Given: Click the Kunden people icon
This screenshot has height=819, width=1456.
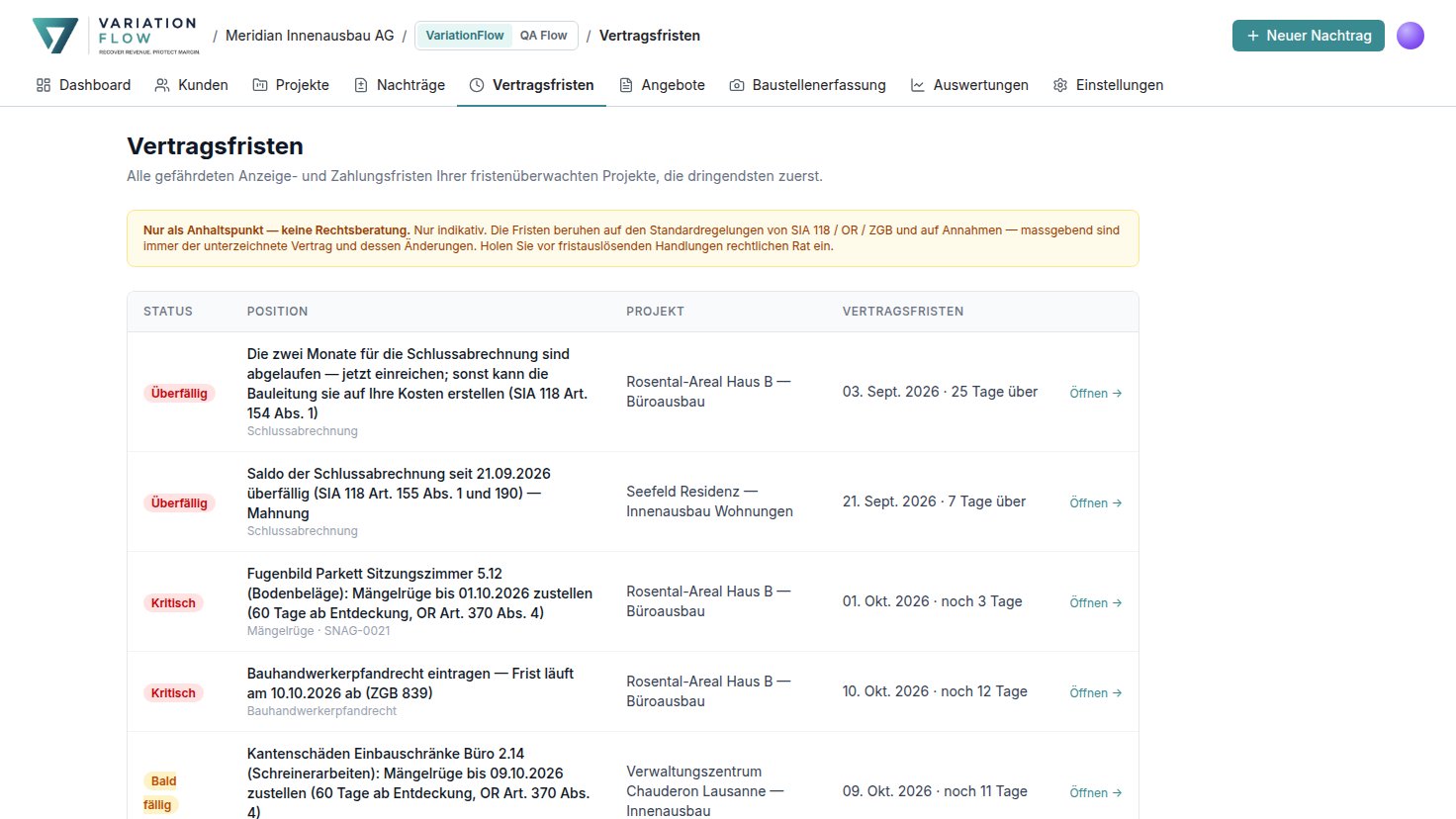Looking at the screenshot, I should [x=162, y=85].
